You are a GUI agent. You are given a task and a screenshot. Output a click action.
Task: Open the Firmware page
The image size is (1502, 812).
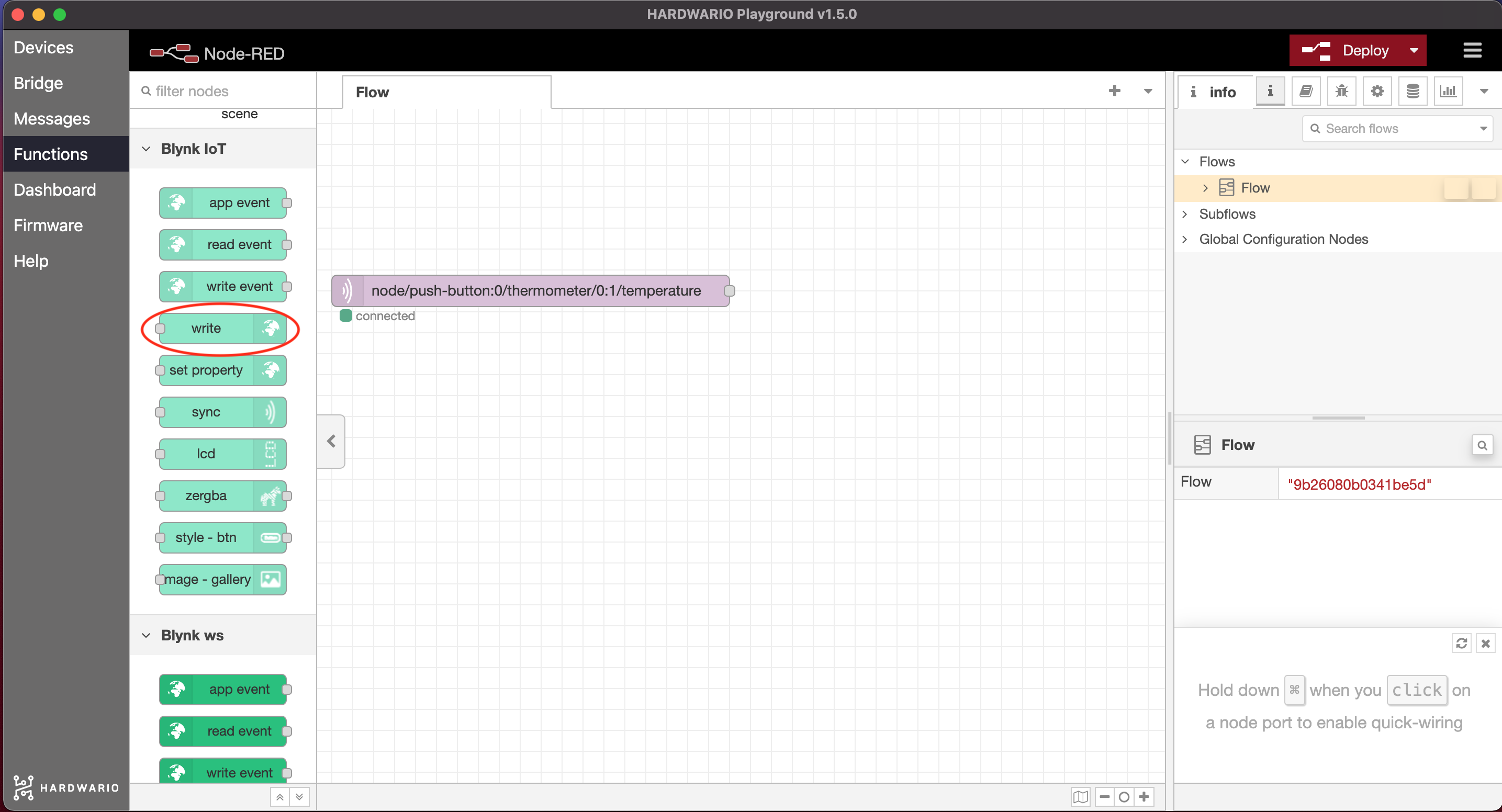48,225
